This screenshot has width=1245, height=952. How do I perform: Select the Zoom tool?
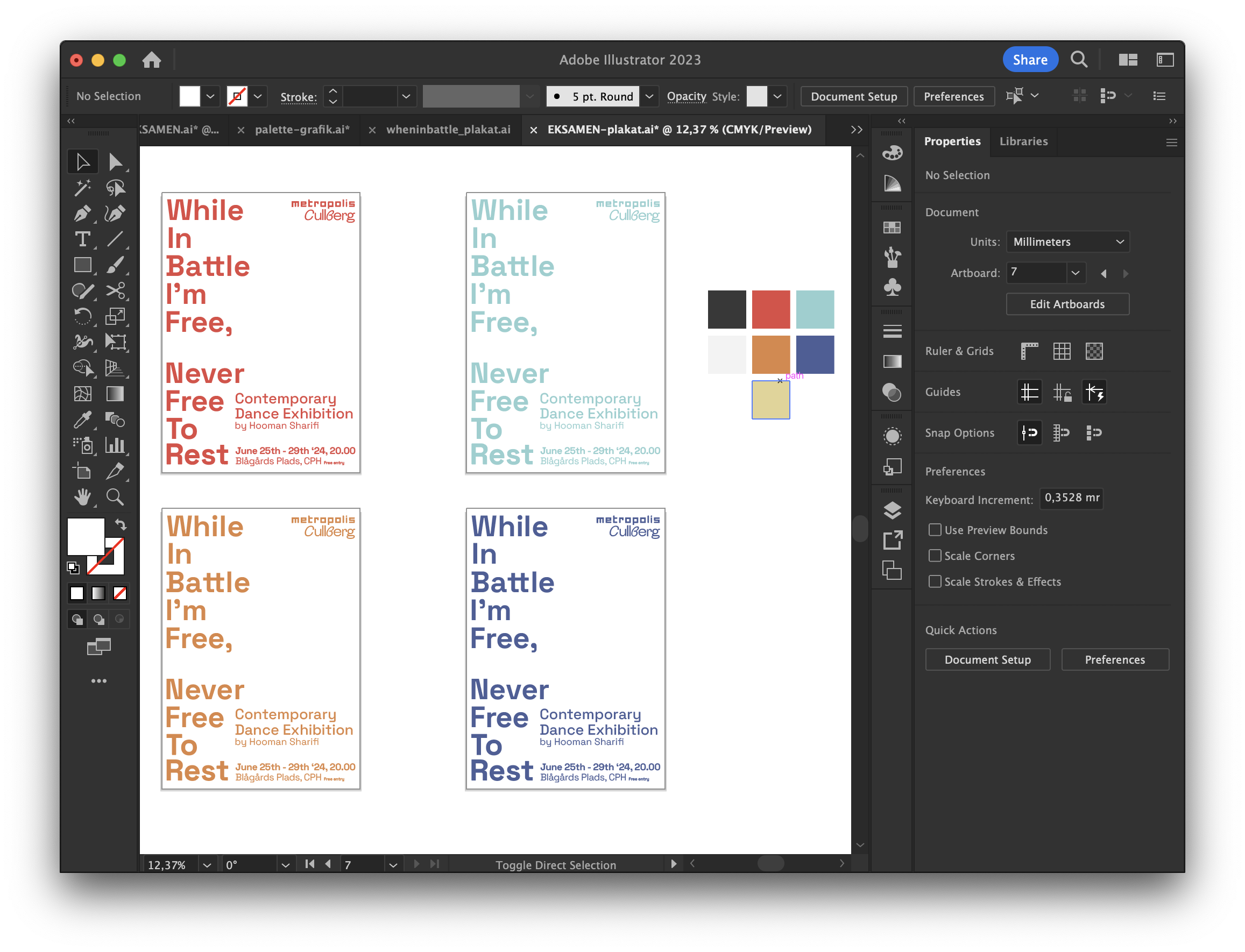[x=115, y=497]
